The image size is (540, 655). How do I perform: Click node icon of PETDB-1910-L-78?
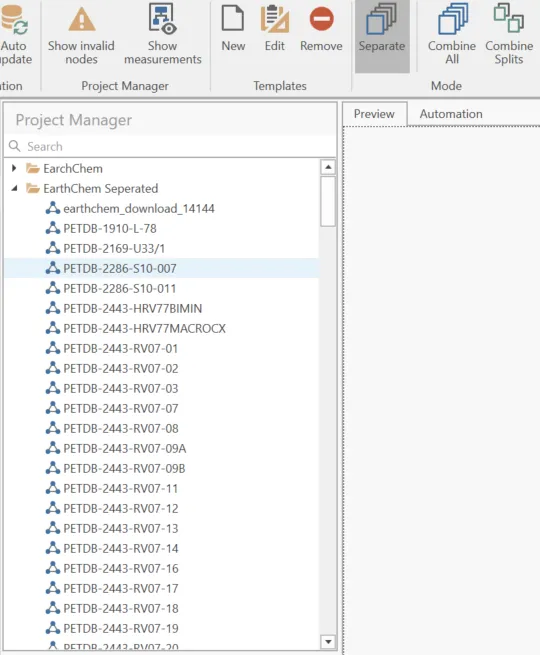[53, 228]
